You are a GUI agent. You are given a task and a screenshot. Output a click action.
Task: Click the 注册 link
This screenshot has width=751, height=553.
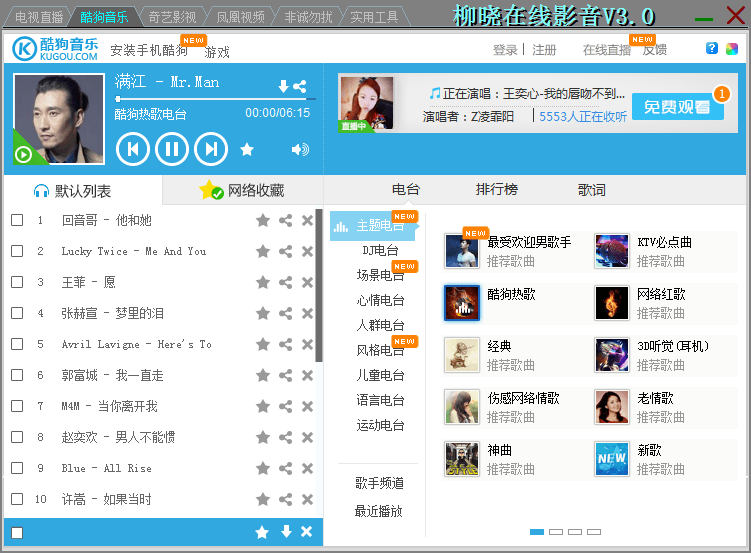(544, 50)
